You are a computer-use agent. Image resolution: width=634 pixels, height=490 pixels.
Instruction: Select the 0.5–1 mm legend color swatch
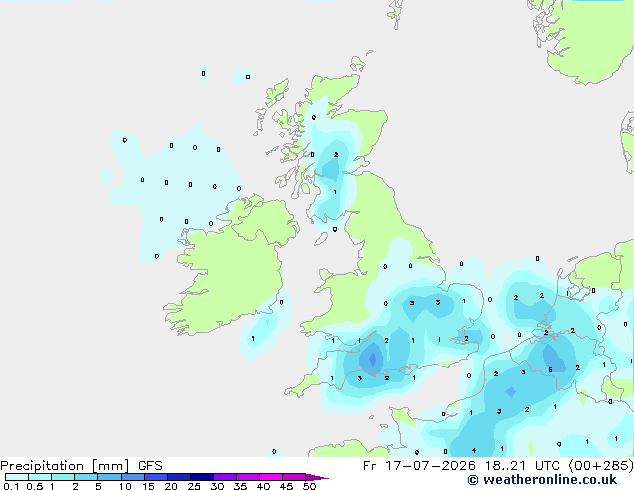click(x=40, y=477)
